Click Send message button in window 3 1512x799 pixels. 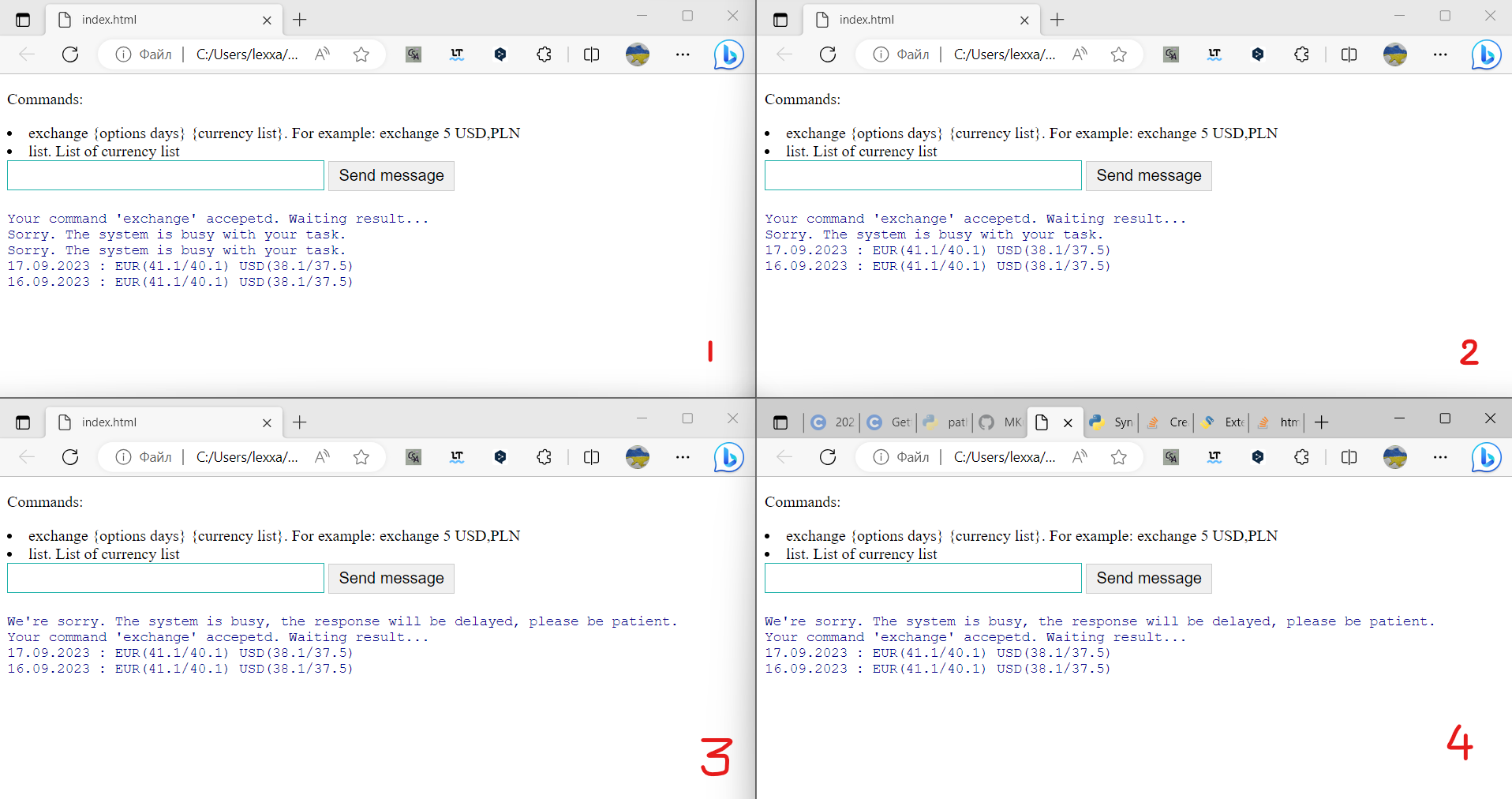point(391,578)
